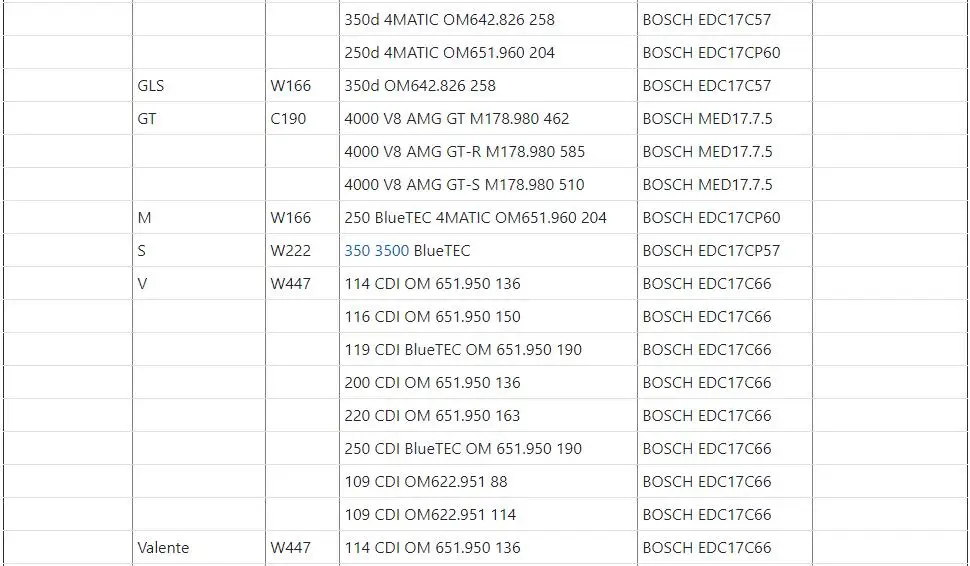Click the "350d OM642.826 258" GLS entry
Image resolution: width=970 pixels, height=566 pixels.
tap(488, 85)
